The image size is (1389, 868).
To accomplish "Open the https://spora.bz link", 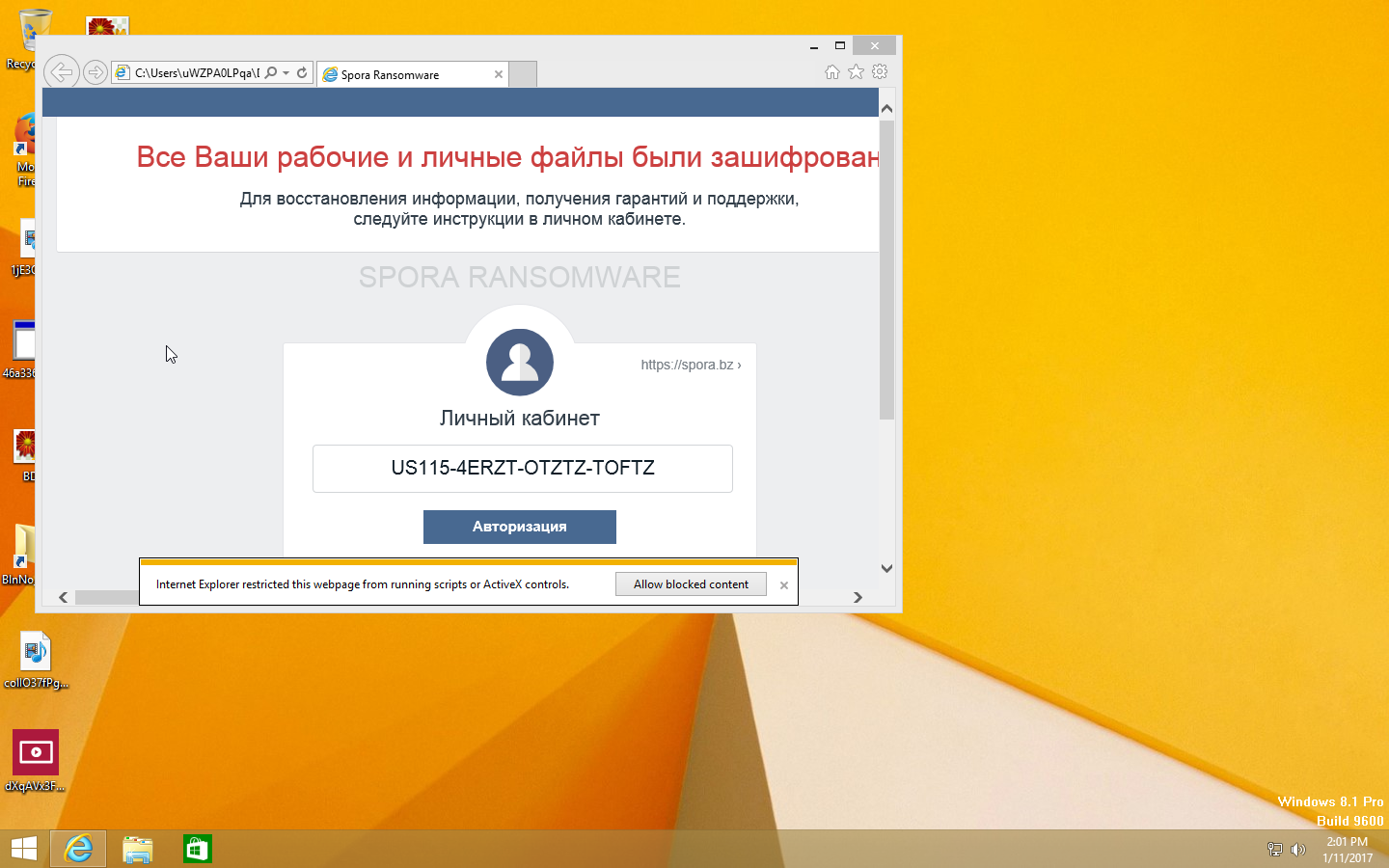I will (691, 365).
